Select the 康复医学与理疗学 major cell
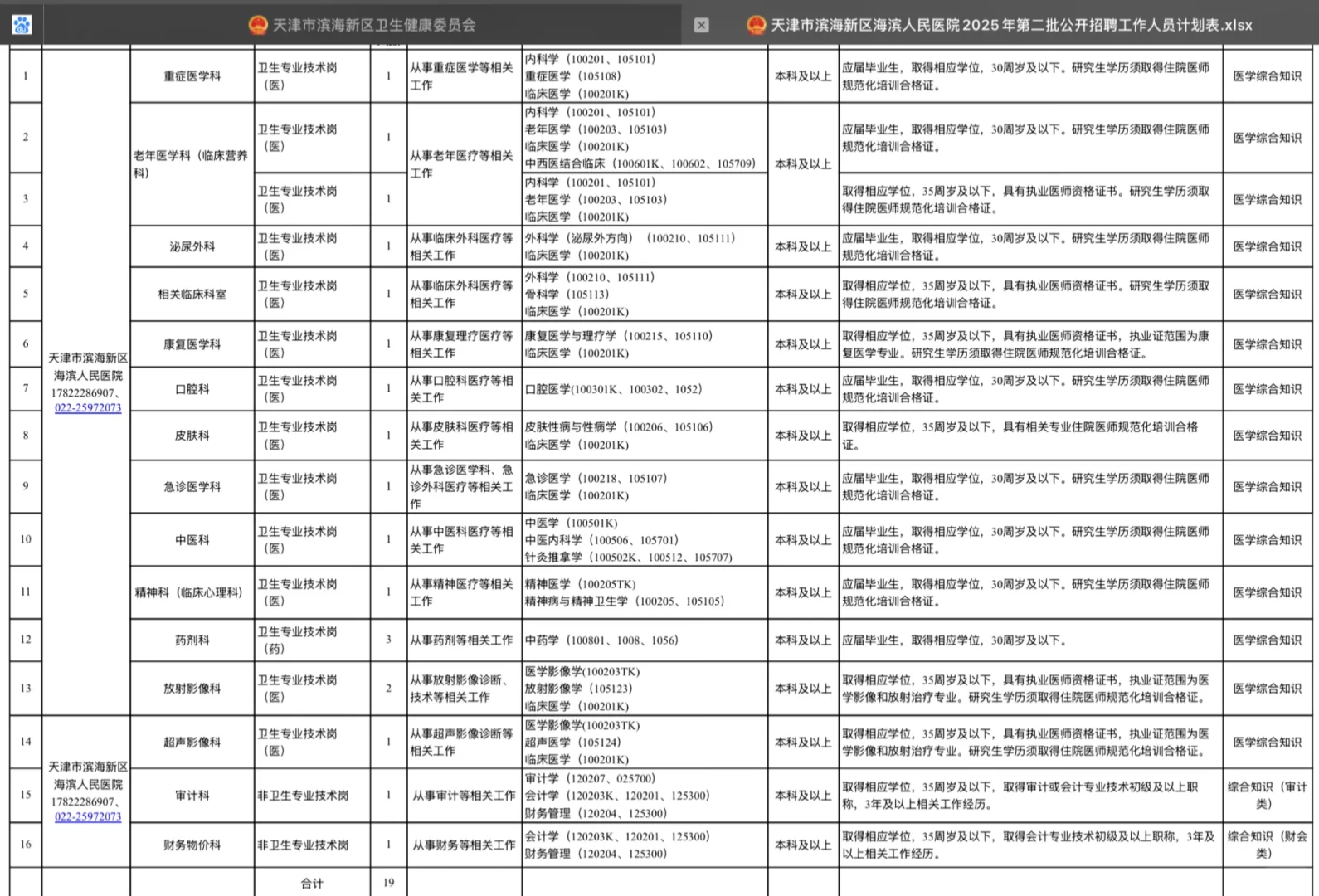Screen dimensions: 1319x896 (645, 344)
